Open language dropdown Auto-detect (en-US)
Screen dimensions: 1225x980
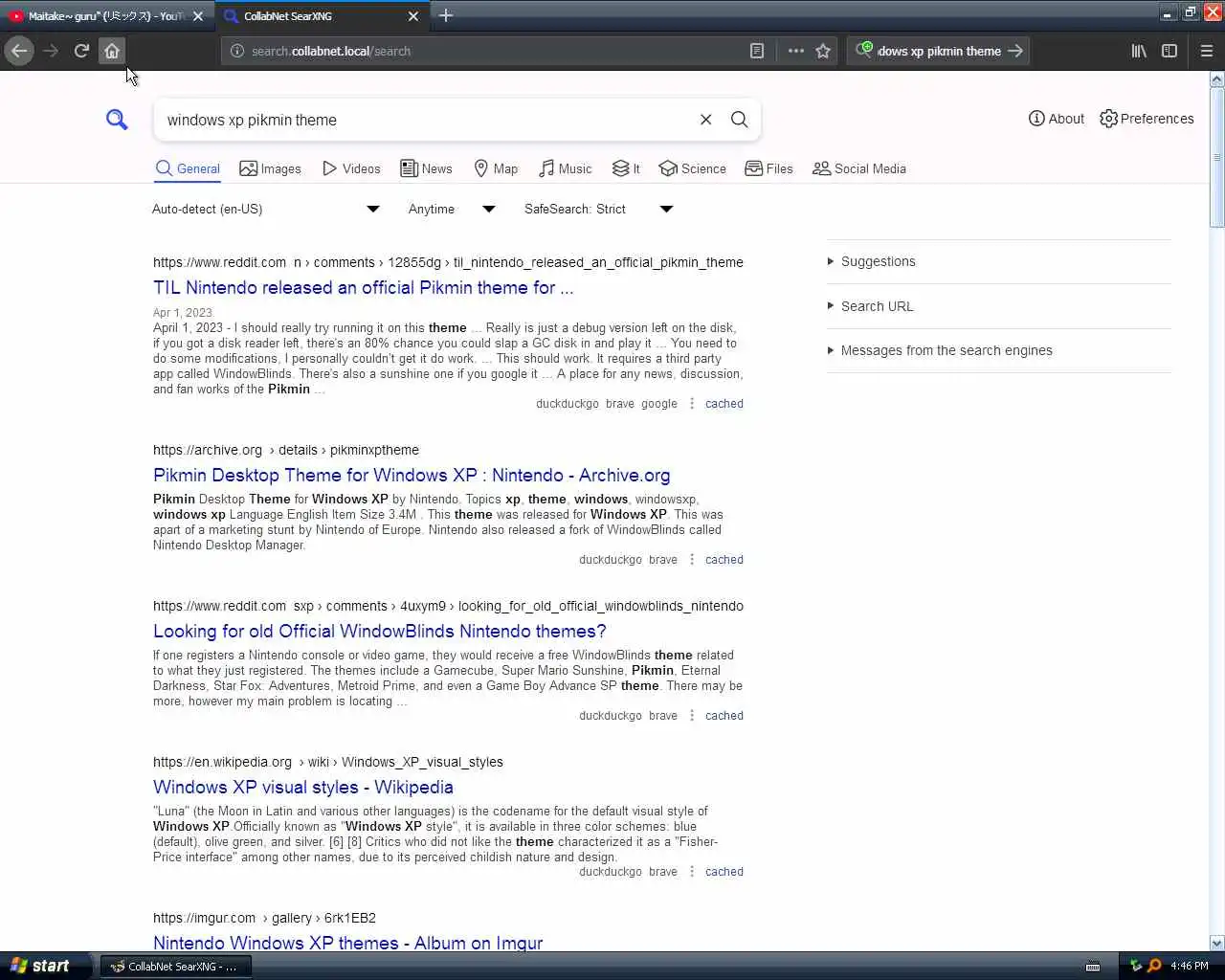coord(266,209)
